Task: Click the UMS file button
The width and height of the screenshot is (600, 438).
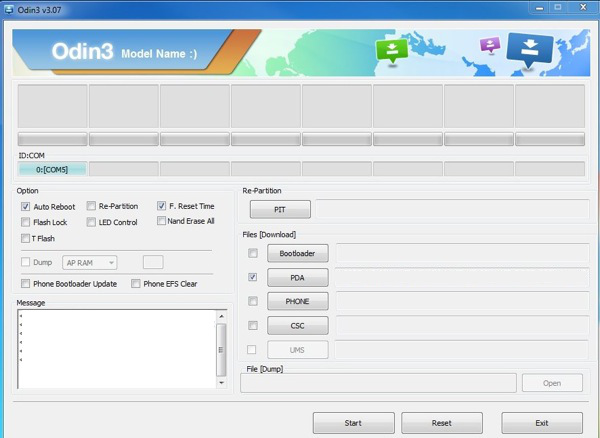Action: click(298, 350)
